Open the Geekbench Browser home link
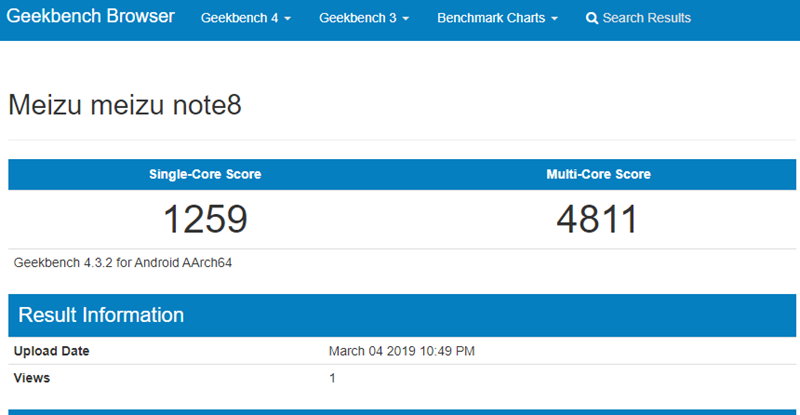 point(92,17)
